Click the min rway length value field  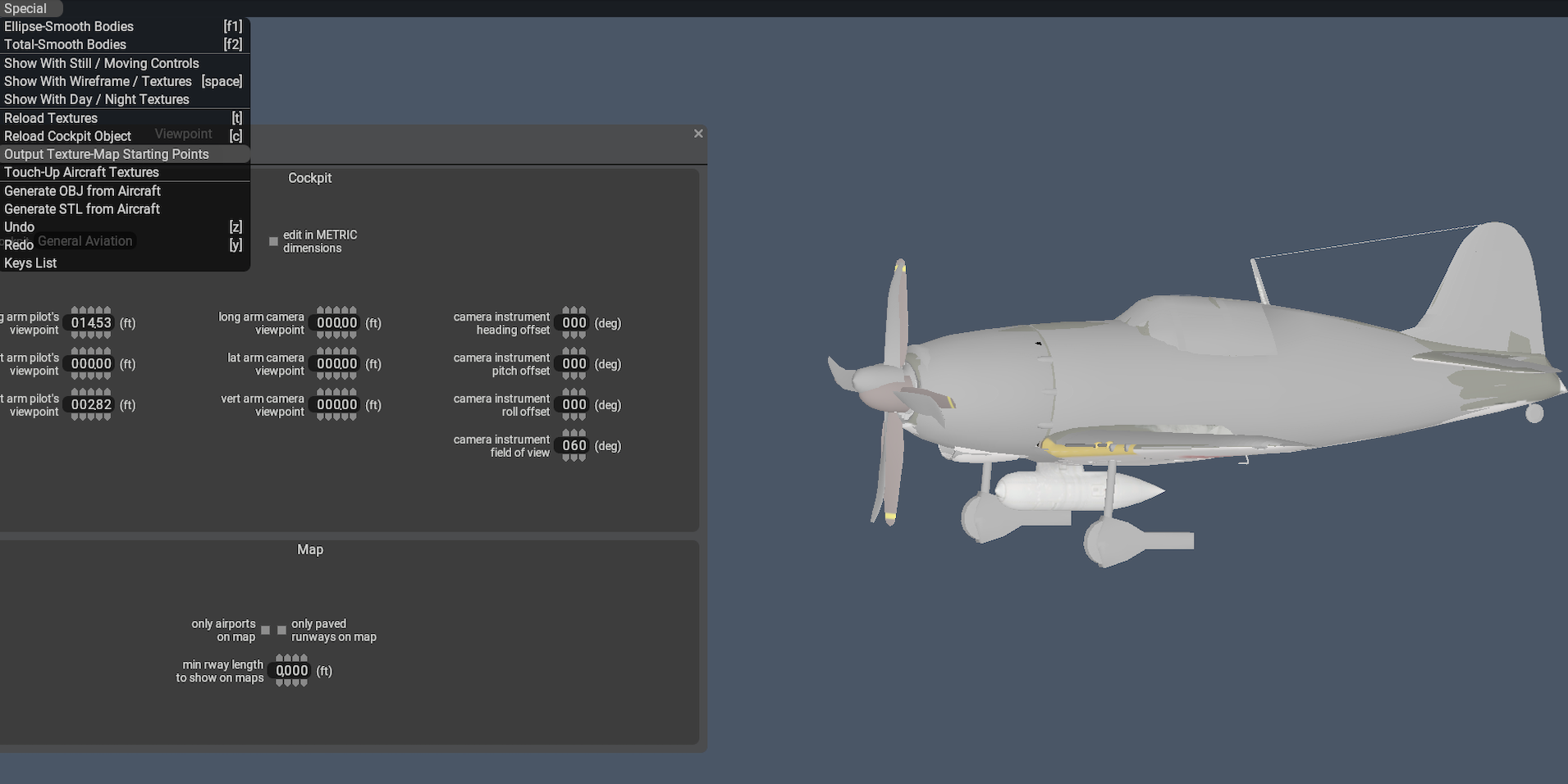[x=291, y=670]
